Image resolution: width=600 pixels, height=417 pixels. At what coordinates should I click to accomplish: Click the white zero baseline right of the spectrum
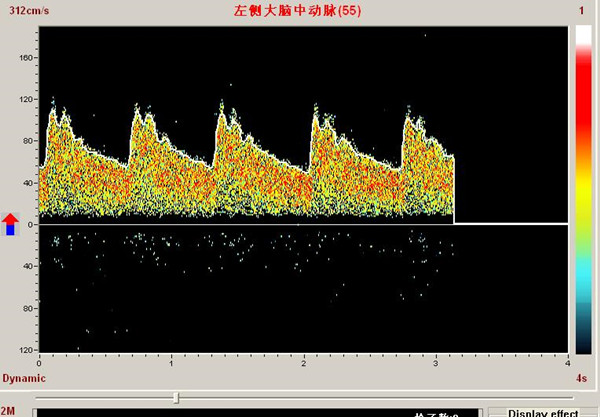coord(510,224)
